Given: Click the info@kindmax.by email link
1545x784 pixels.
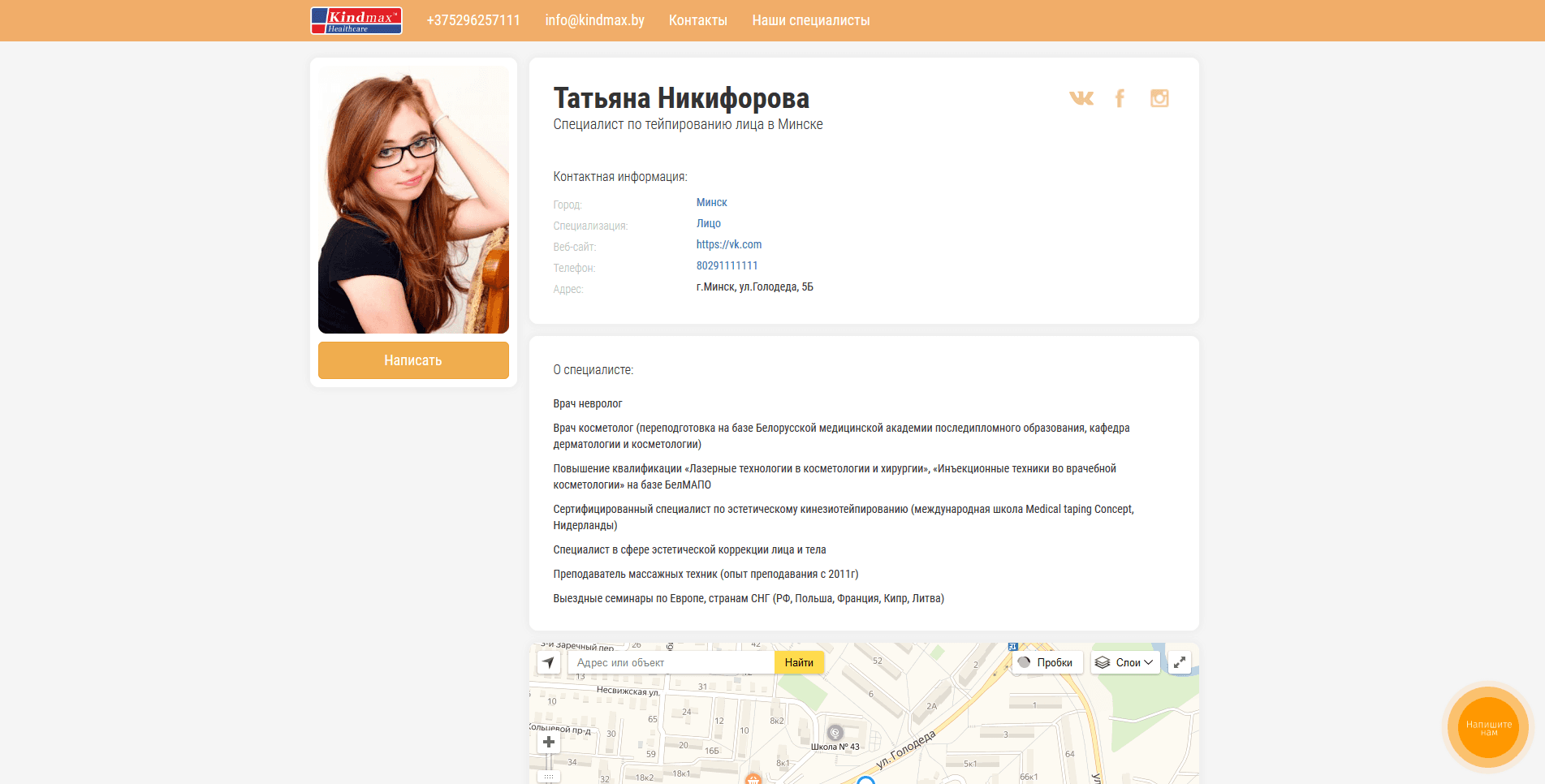Looking at the screenshot, I should coord(594,20).
